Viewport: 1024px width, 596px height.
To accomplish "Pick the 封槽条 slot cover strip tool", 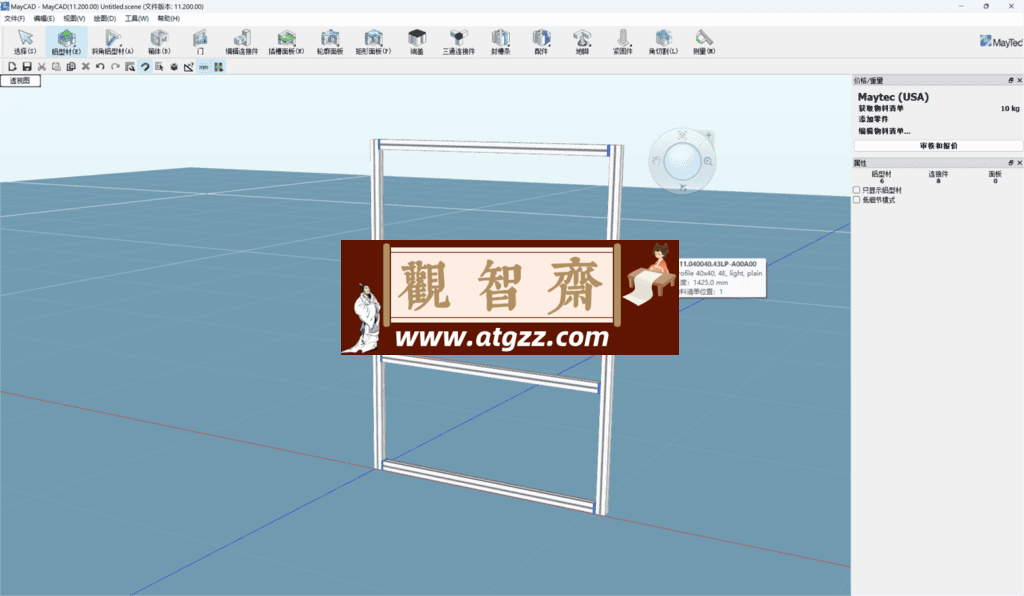I will 500,42.
